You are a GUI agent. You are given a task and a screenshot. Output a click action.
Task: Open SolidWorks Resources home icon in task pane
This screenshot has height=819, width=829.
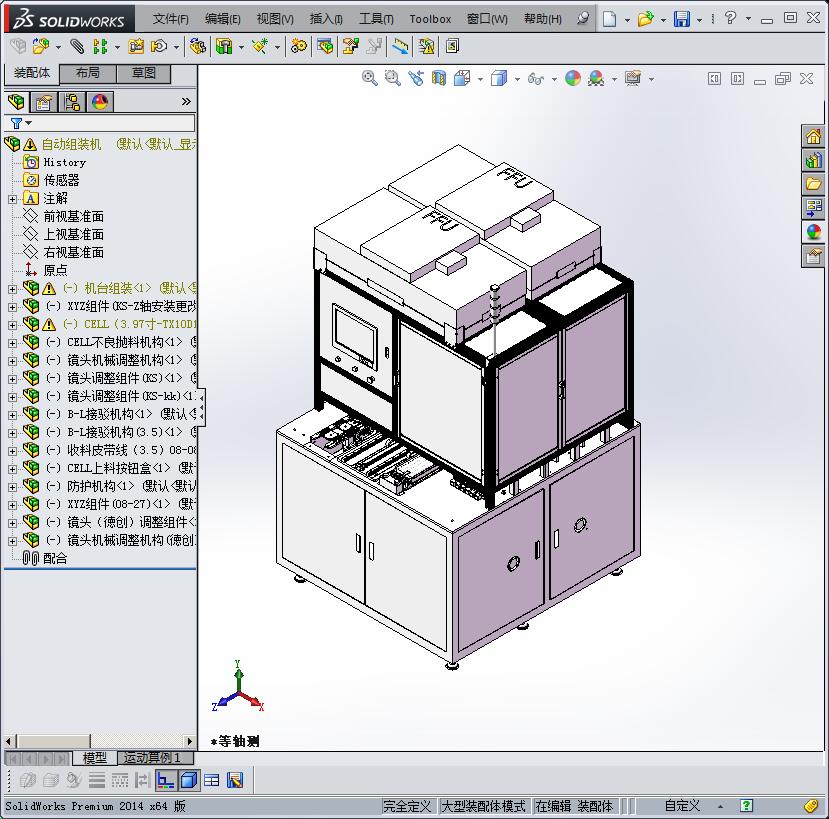814,136
